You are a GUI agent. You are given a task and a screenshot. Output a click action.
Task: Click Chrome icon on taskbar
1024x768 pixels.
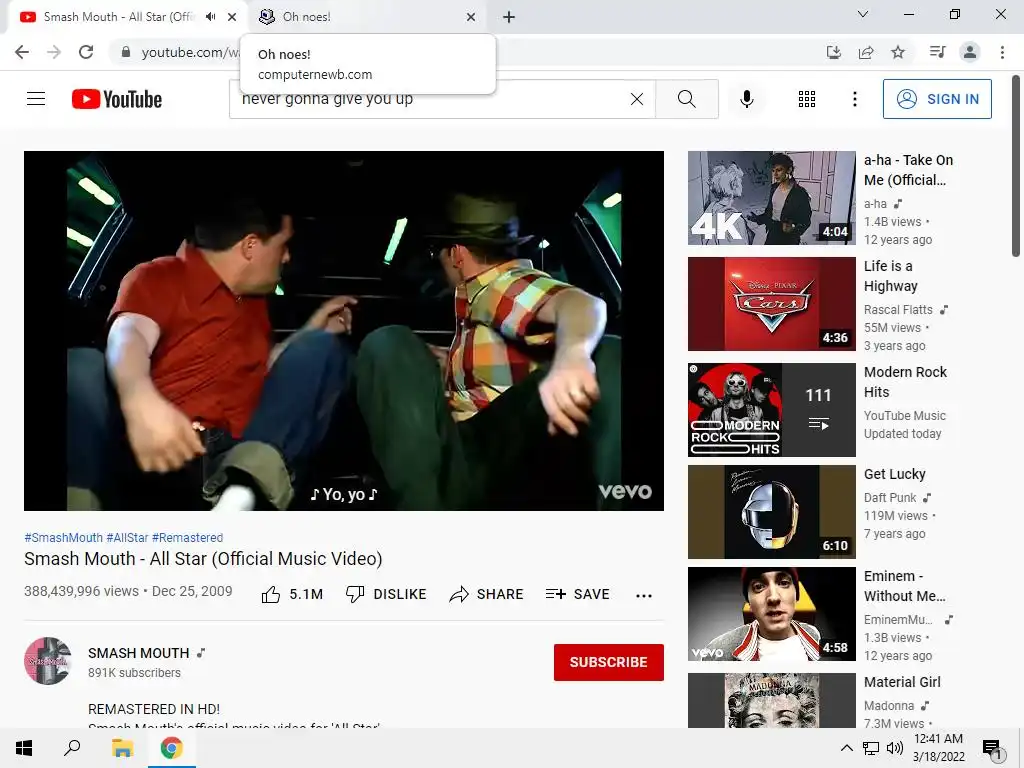tap(172, 748)
